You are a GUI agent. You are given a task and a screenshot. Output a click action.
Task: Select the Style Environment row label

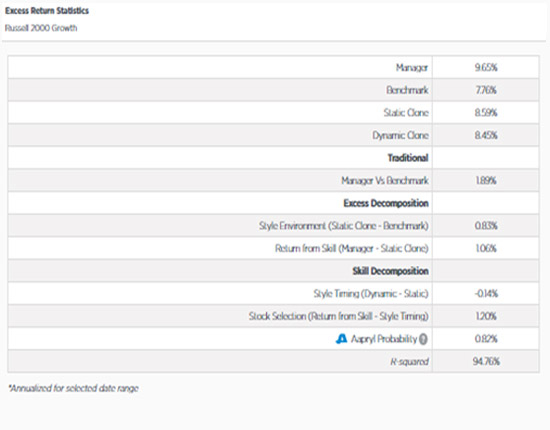(x=344, y=226)
